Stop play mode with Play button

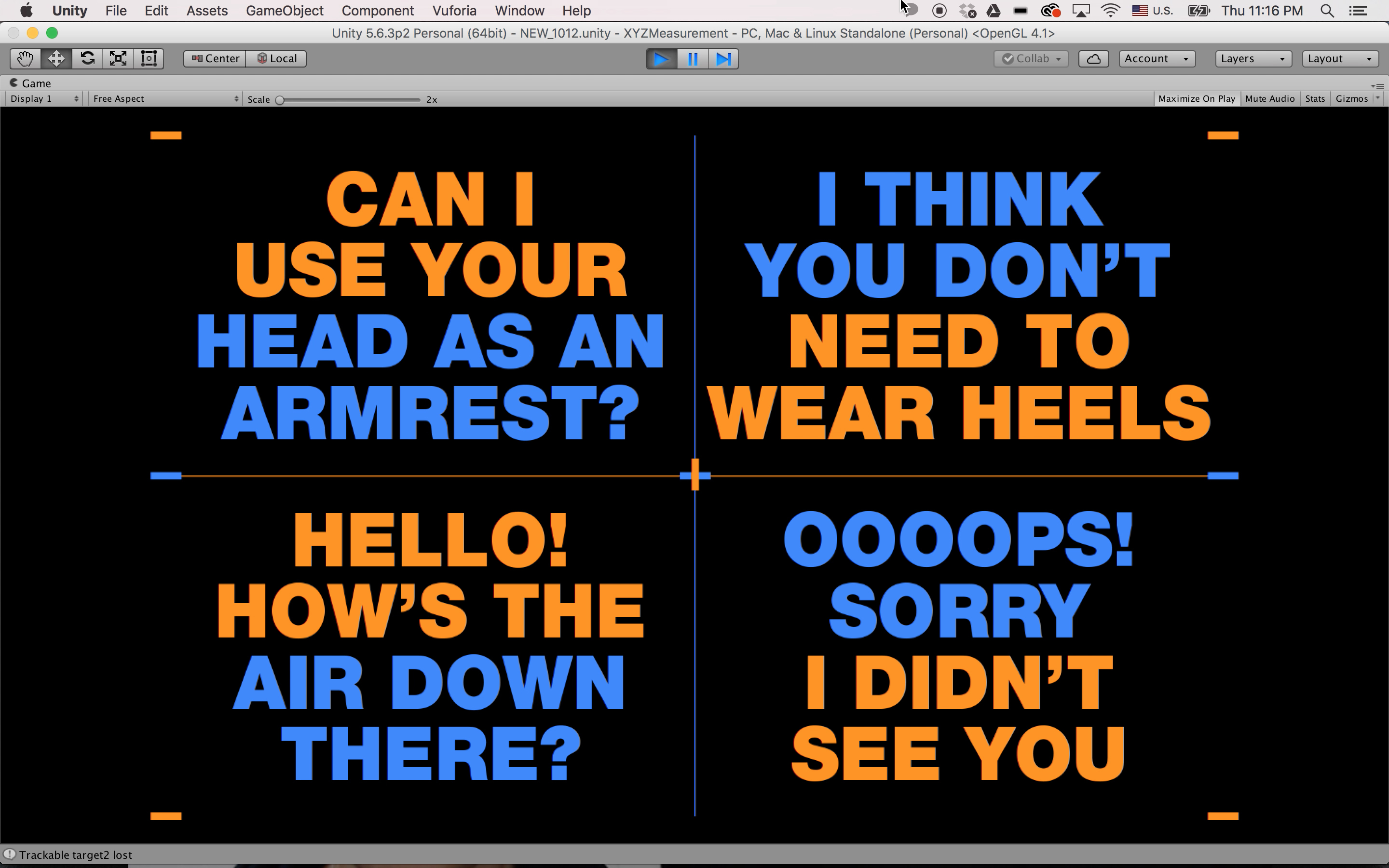pyautogui.click(x=661, y=59)
